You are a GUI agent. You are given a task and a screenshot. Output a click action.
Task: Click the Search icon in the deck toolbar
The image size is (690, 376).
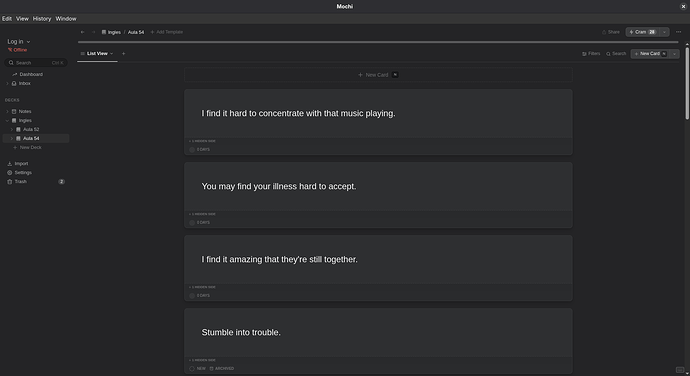point(608,54)
